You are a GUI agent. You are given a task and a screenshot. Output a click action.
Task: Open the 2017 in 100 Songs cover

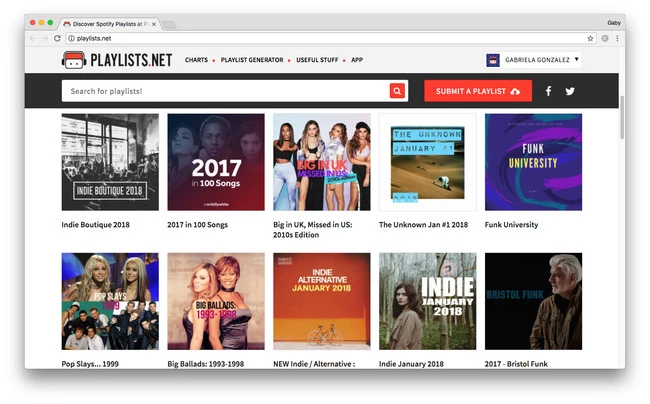pyautogui.click(x=216, y=162)
